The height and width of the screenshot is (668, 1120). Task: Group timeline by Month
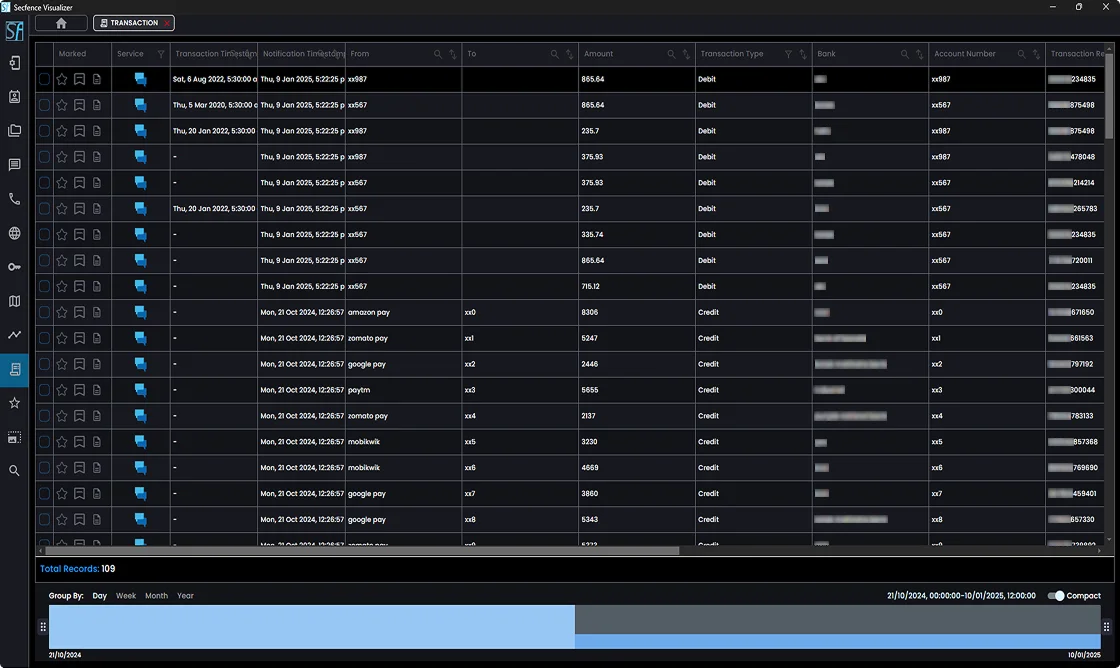click(x=156, y=596)
